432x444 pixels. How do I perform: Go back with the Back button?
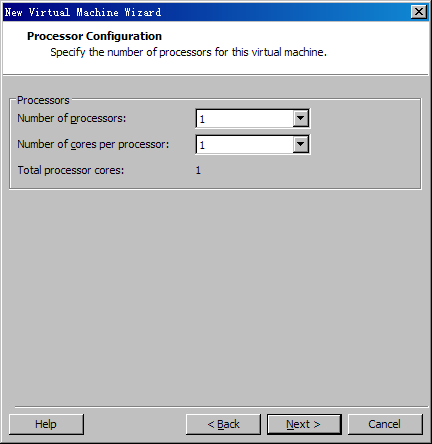(x=223, y=424)
